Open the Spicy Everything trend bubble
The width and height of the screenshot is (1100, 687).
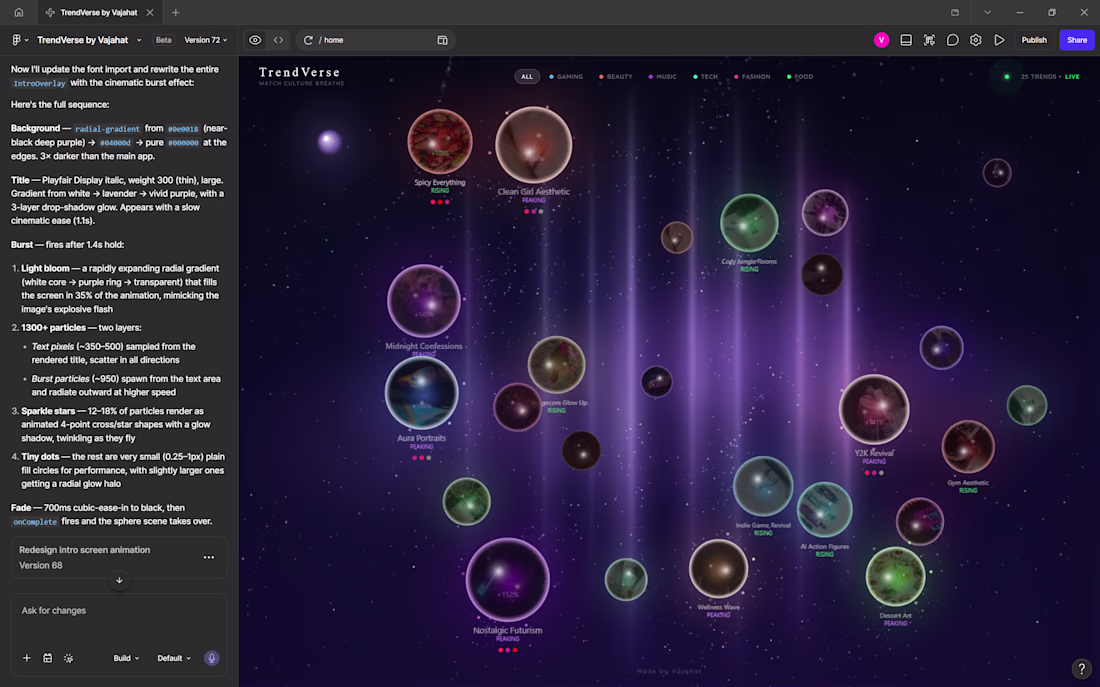(x=440, y=142)
